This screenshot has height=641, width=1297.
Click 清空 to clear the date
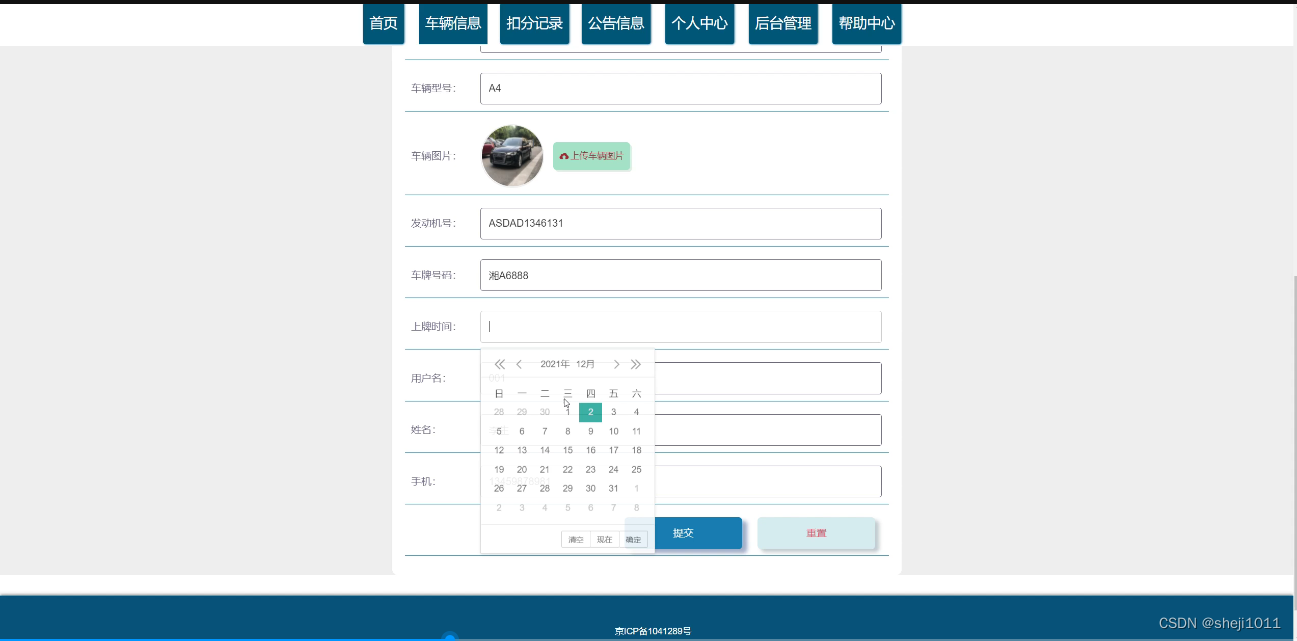pyautogui.click(x=576, y=539)
